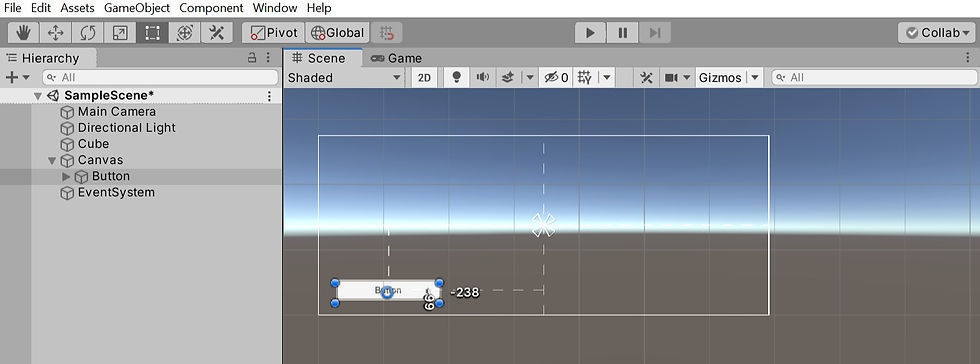Toggle grid snapping button in toolbar
The image size is (980, 364).
[x=387, y=33]
